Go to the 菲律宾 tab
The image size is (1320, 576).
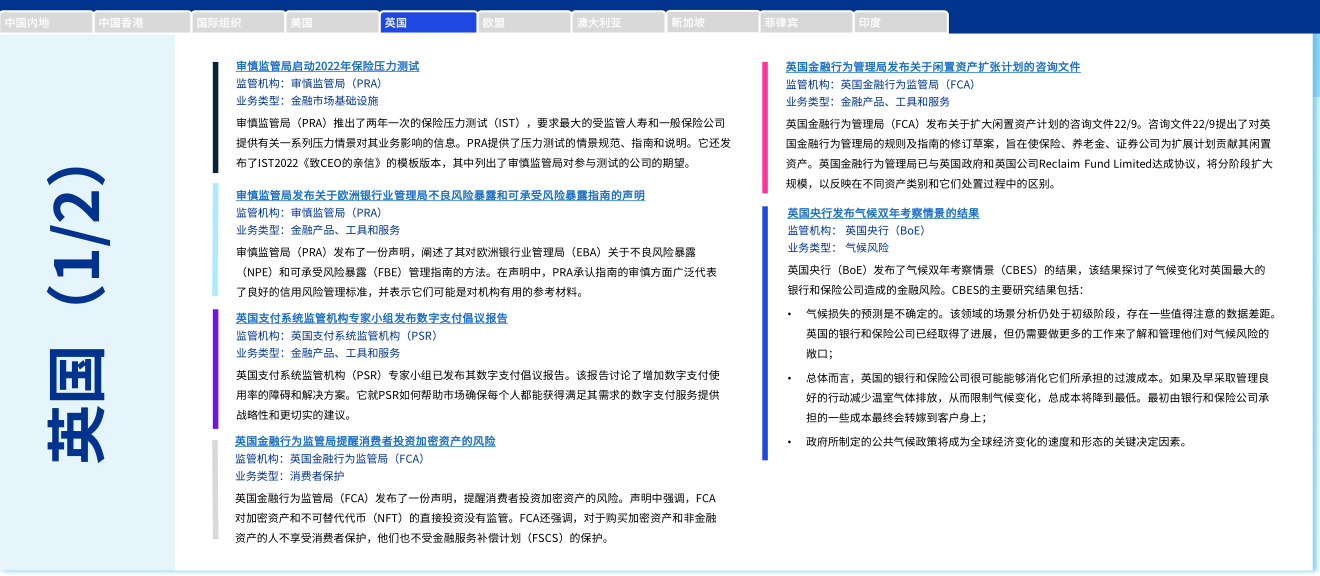pos(808,22)
